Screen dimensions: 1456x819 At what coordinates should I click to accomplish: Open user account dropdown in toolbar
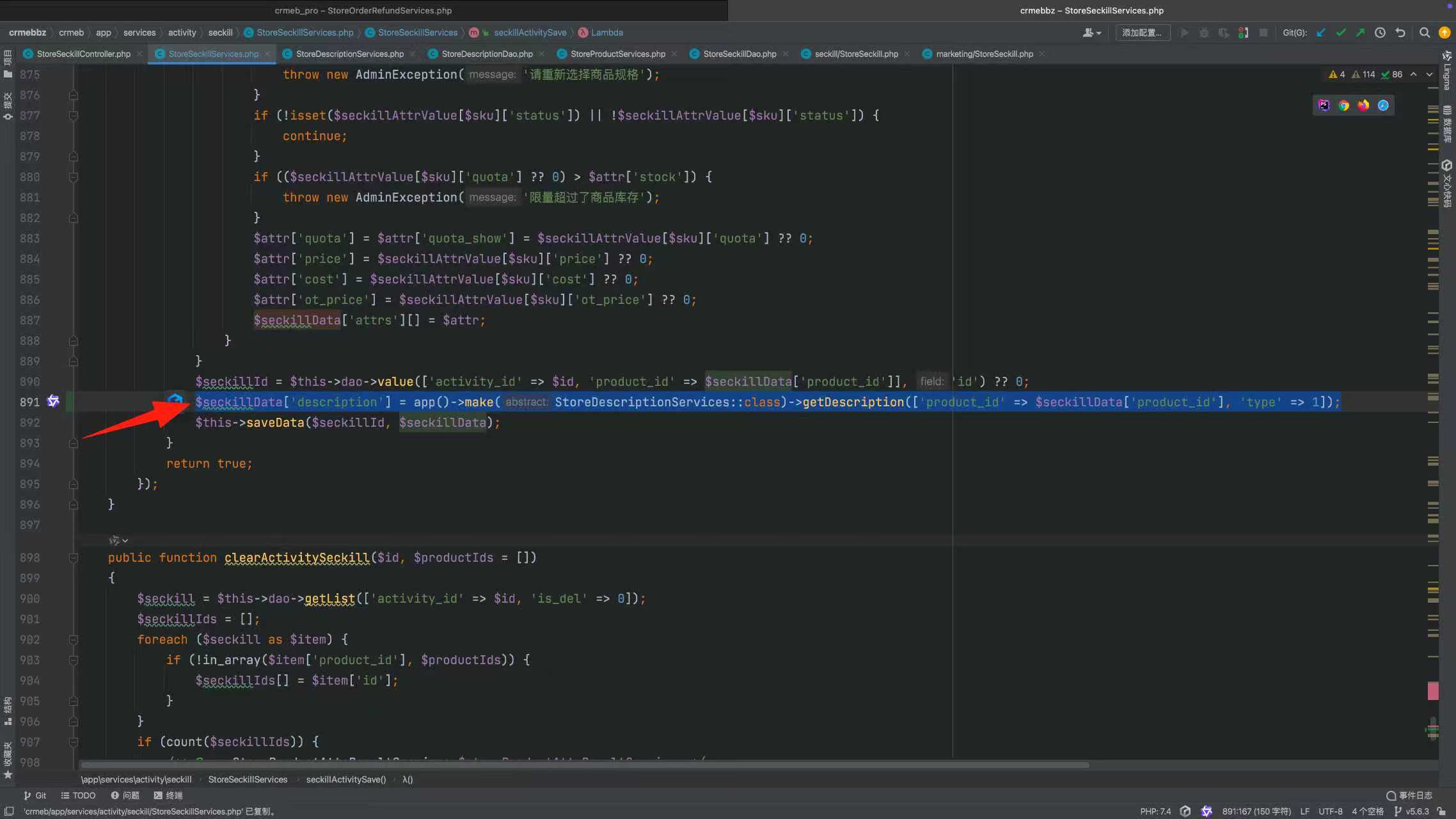(1091, 33)
